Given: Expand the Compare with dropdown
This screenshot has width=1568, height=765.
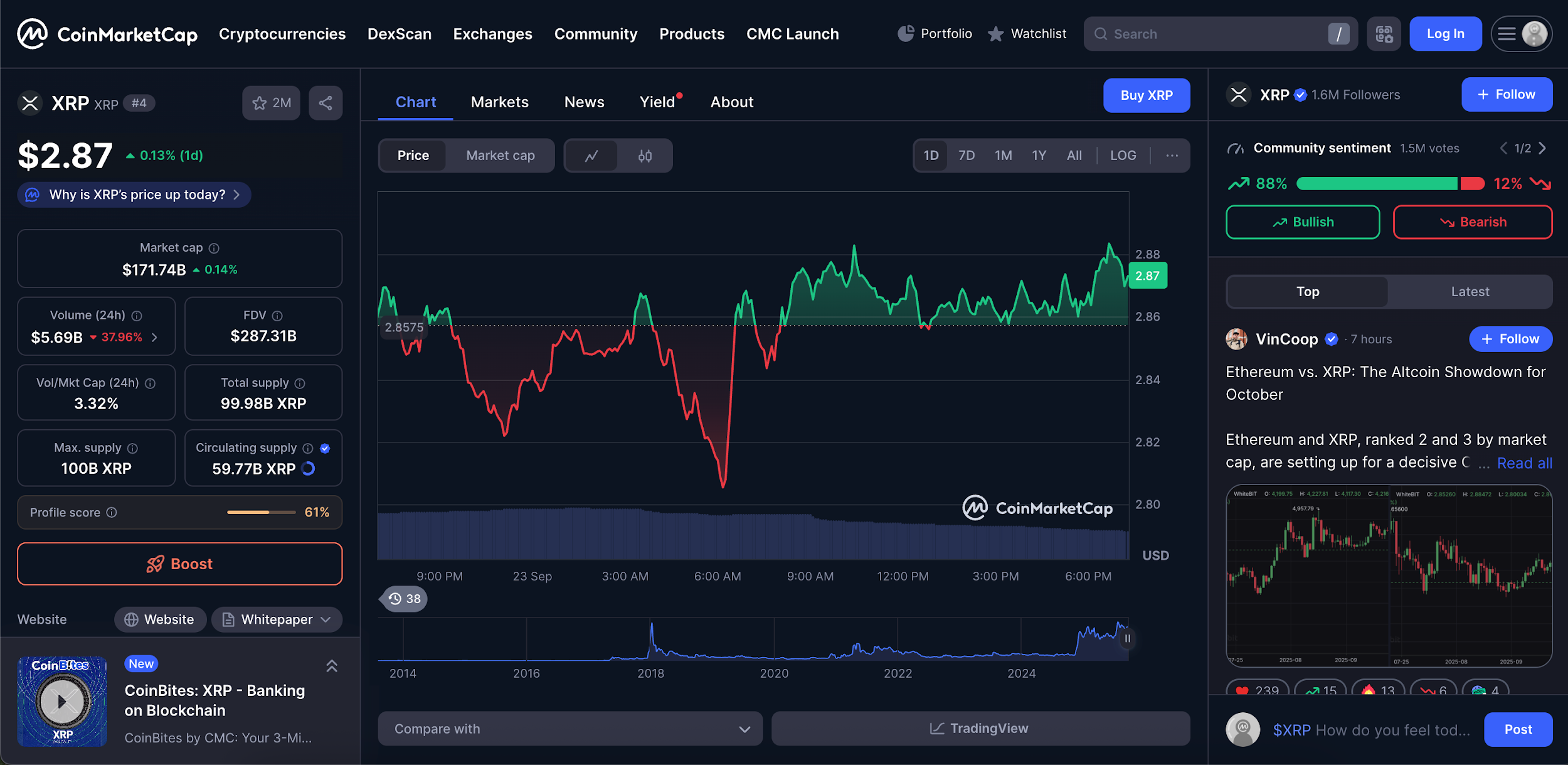Looking at the screenshot, I should pyautogui.click(x=569, y=729).
